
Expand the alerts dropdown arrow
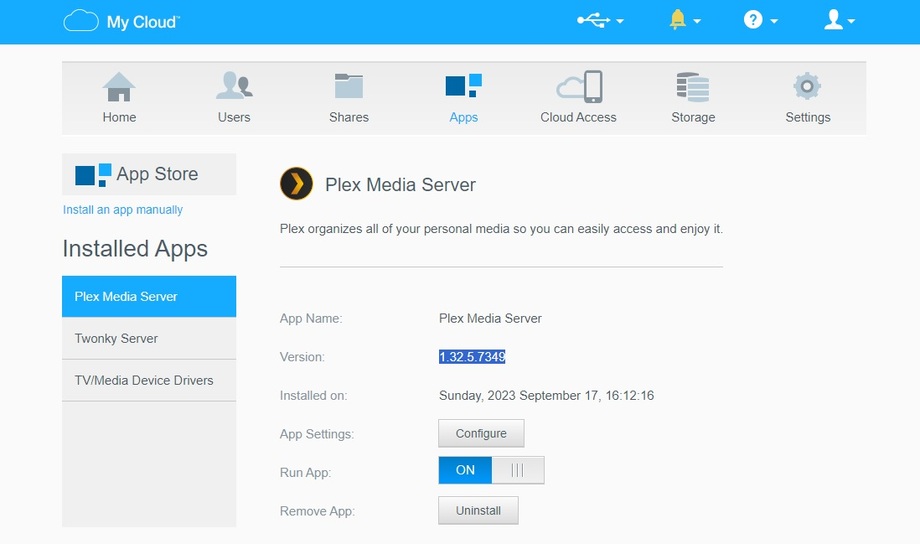[x=697, y=21]
